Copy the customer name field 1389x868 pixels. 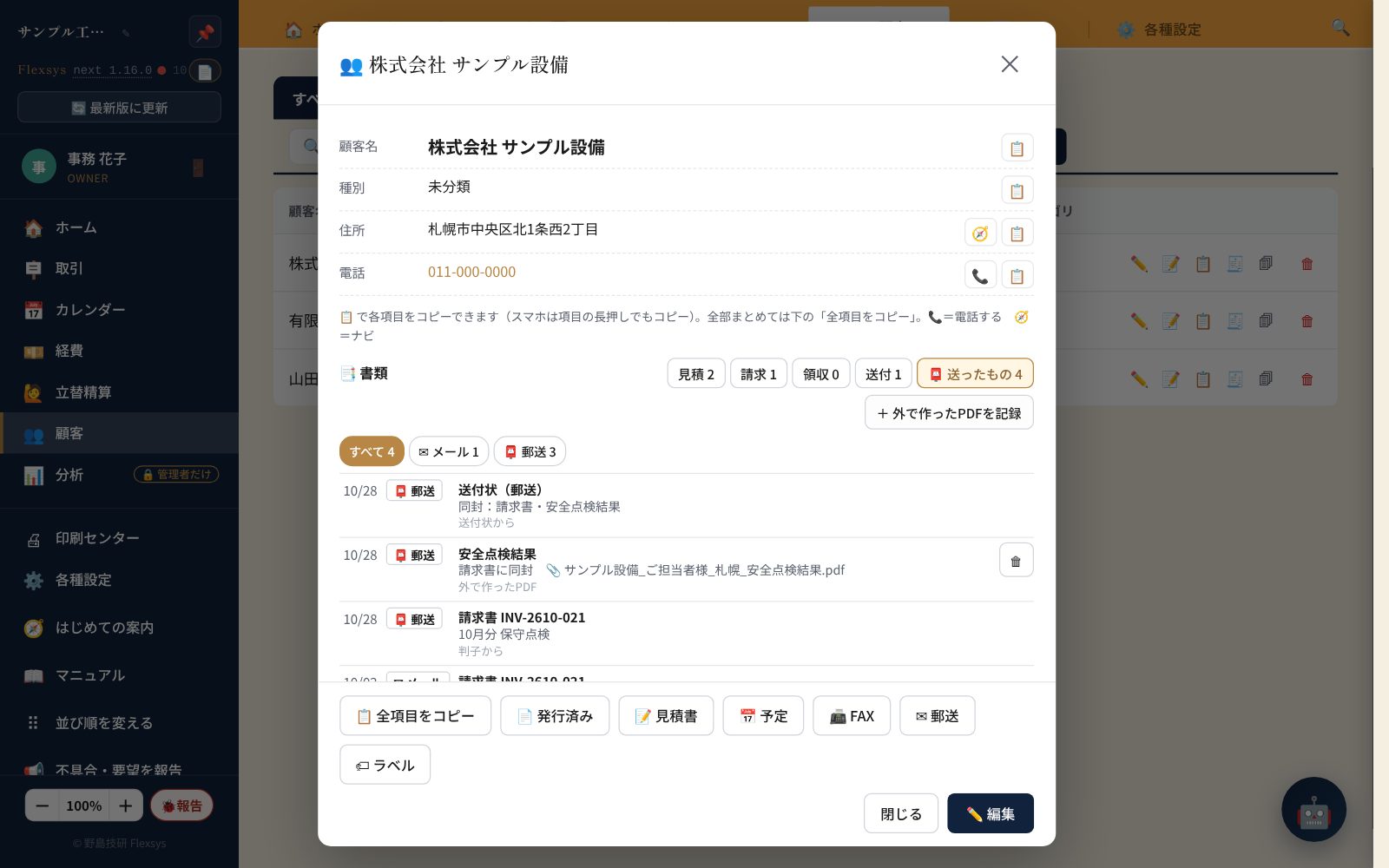pyautogui.click(x=1017, y=148)
